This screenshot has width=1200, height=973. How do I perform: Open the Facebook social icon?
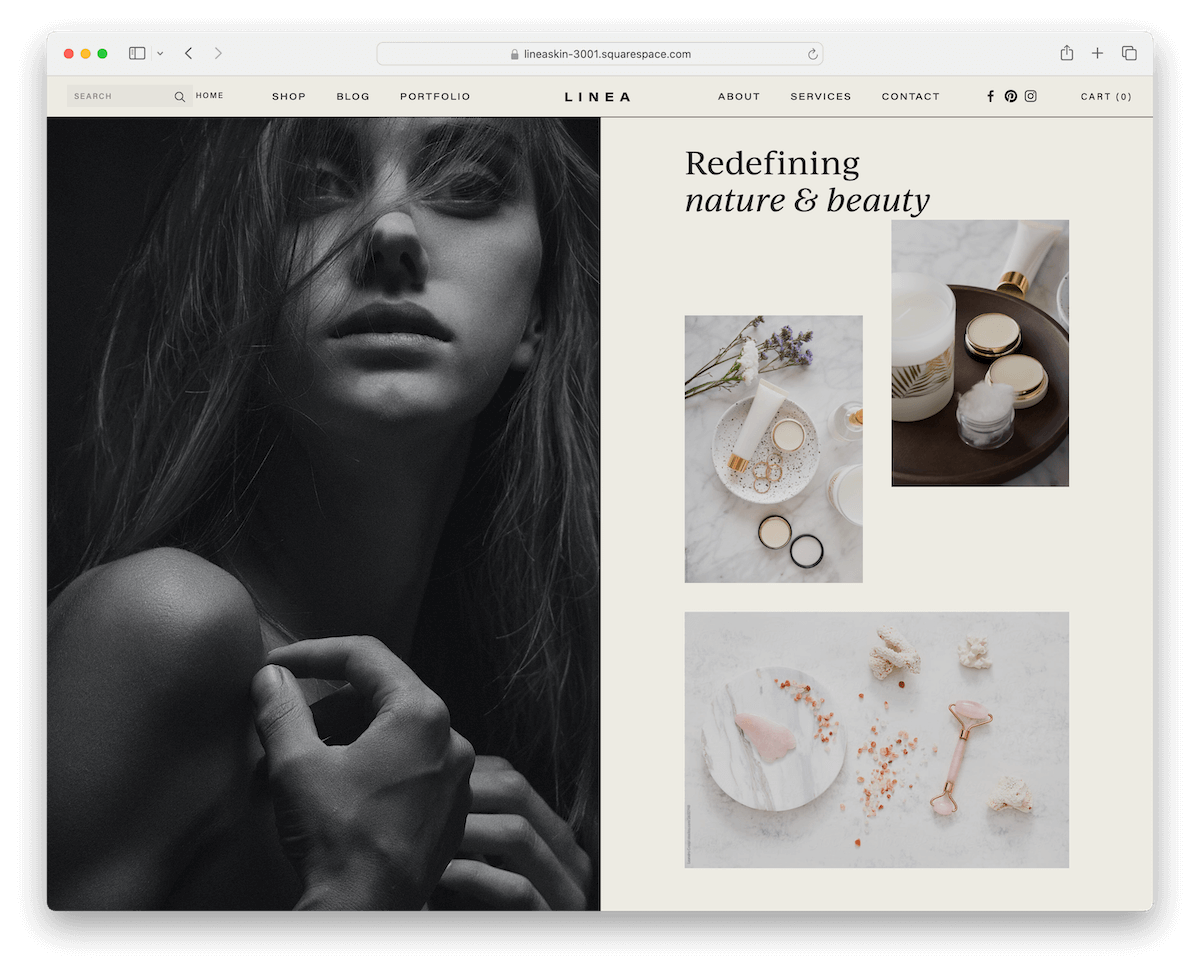[x=990, y=96]
